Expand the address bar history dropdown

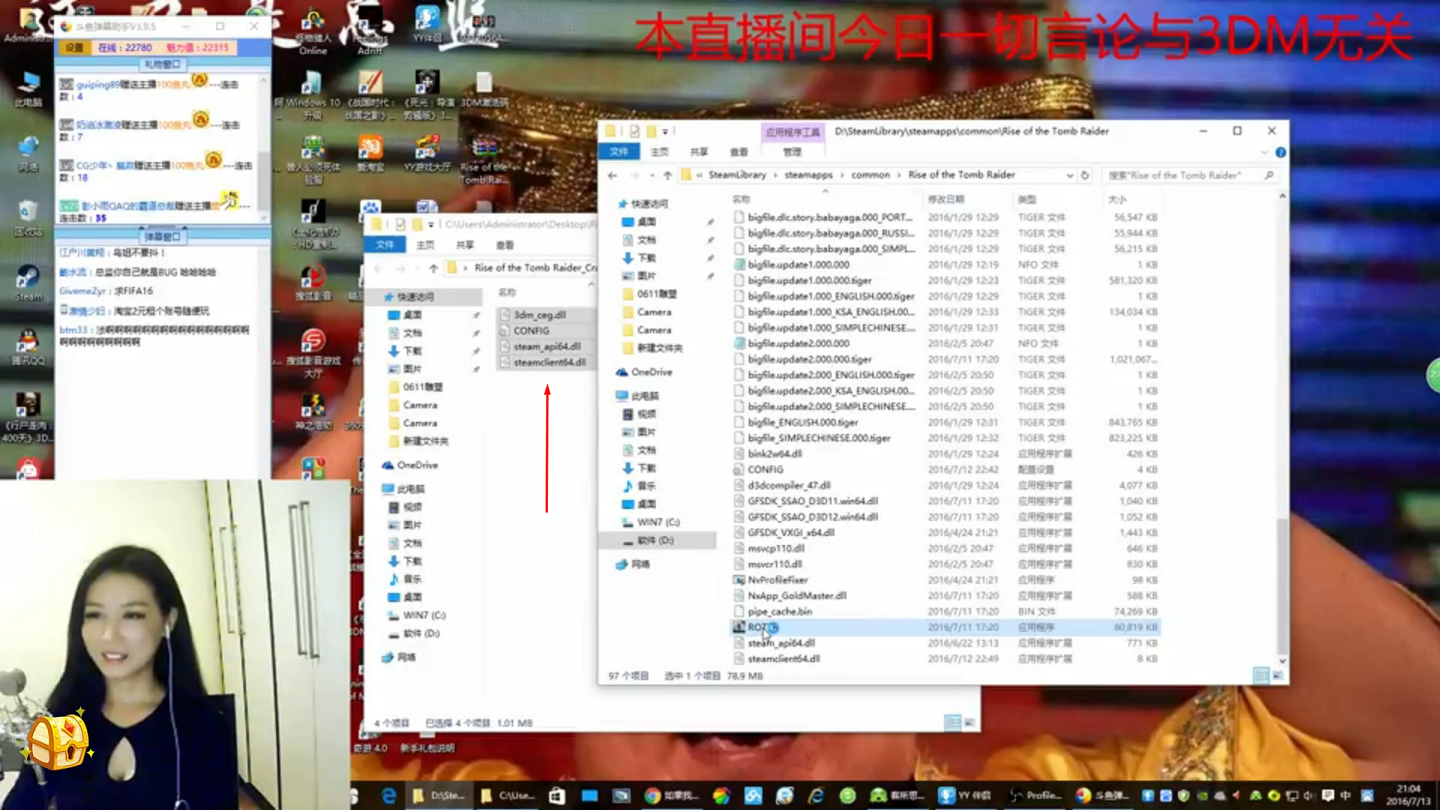(x=1069, y=175)
